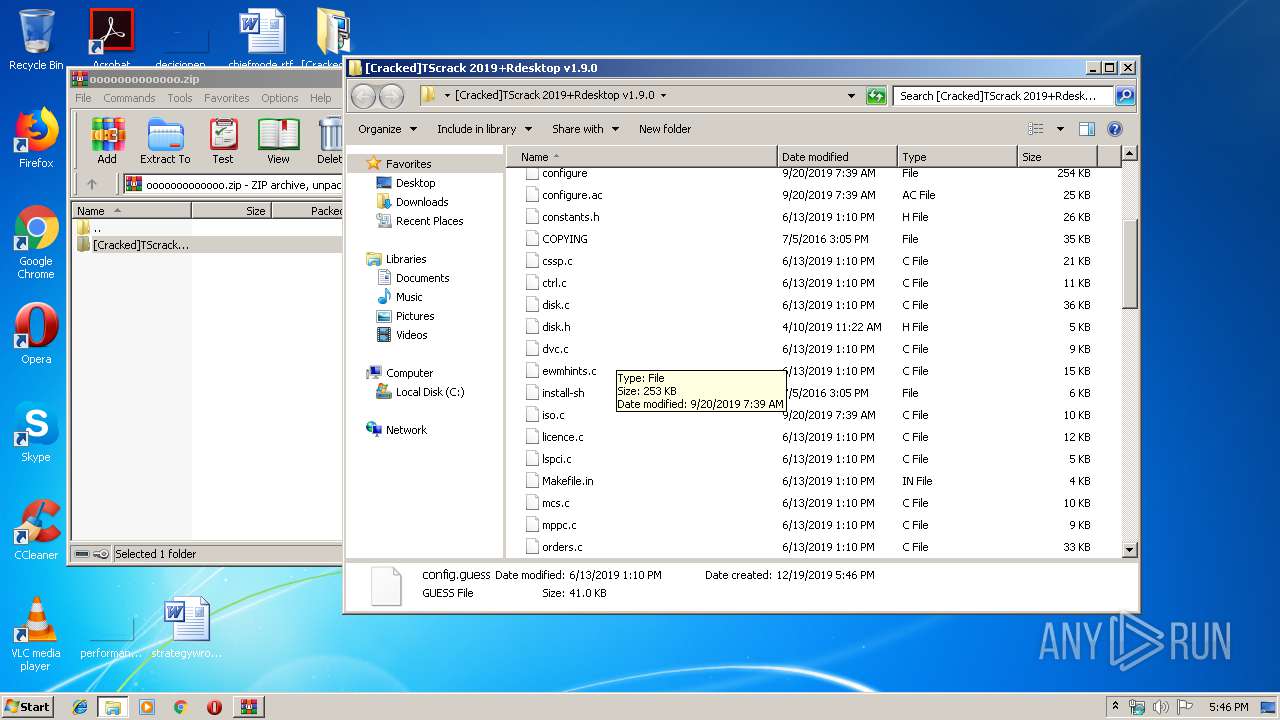Viewport: 1280px width, 720px height.
Task: Open address bar history dropdown arrow
Action: coord(851,96)
